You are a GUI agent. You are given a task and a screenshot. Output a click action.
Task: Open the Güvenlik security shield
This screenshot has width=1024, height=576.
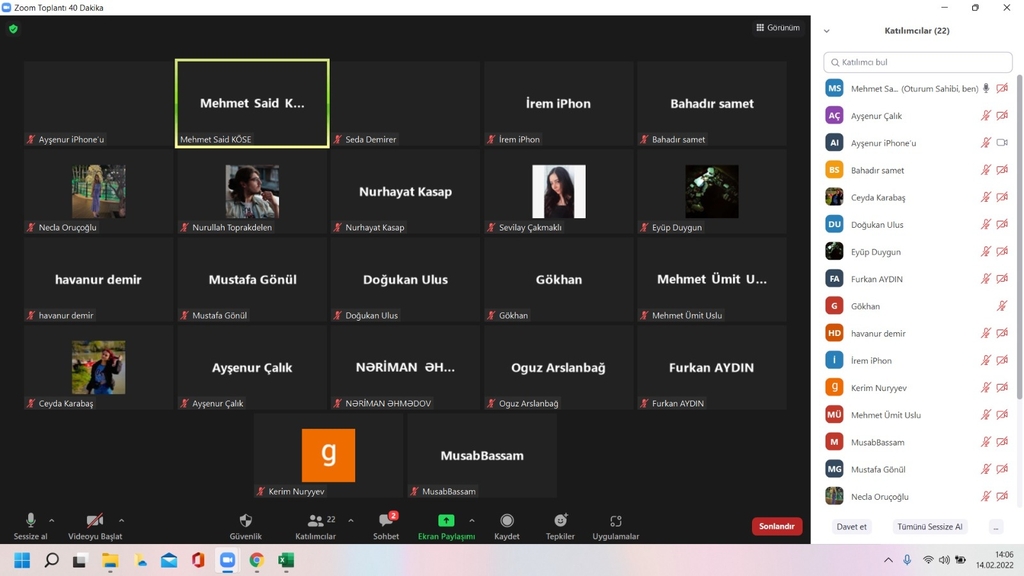(x=246, y=526)
